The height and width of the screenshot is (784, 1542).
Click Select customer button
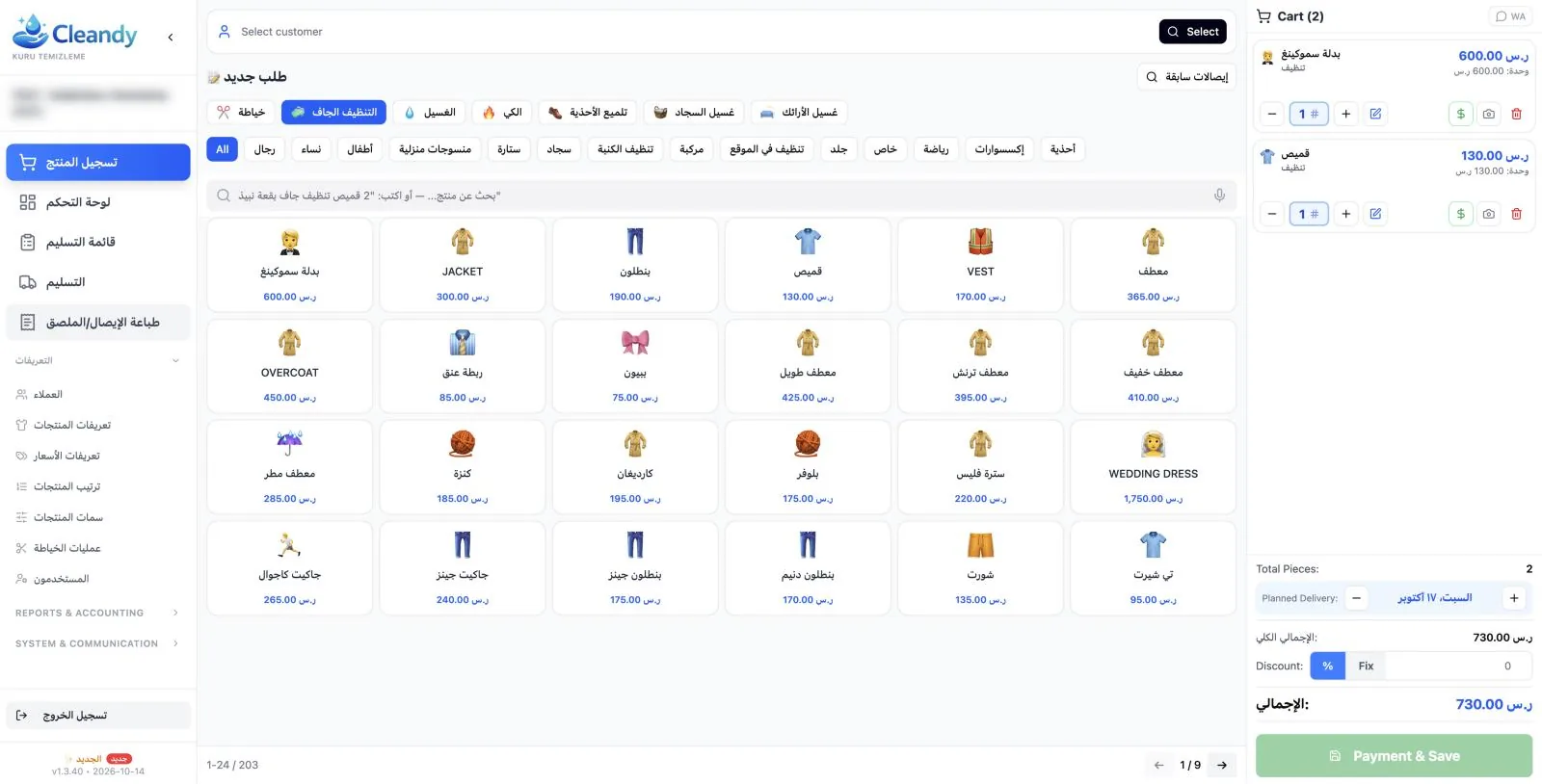pos(1192,32)
